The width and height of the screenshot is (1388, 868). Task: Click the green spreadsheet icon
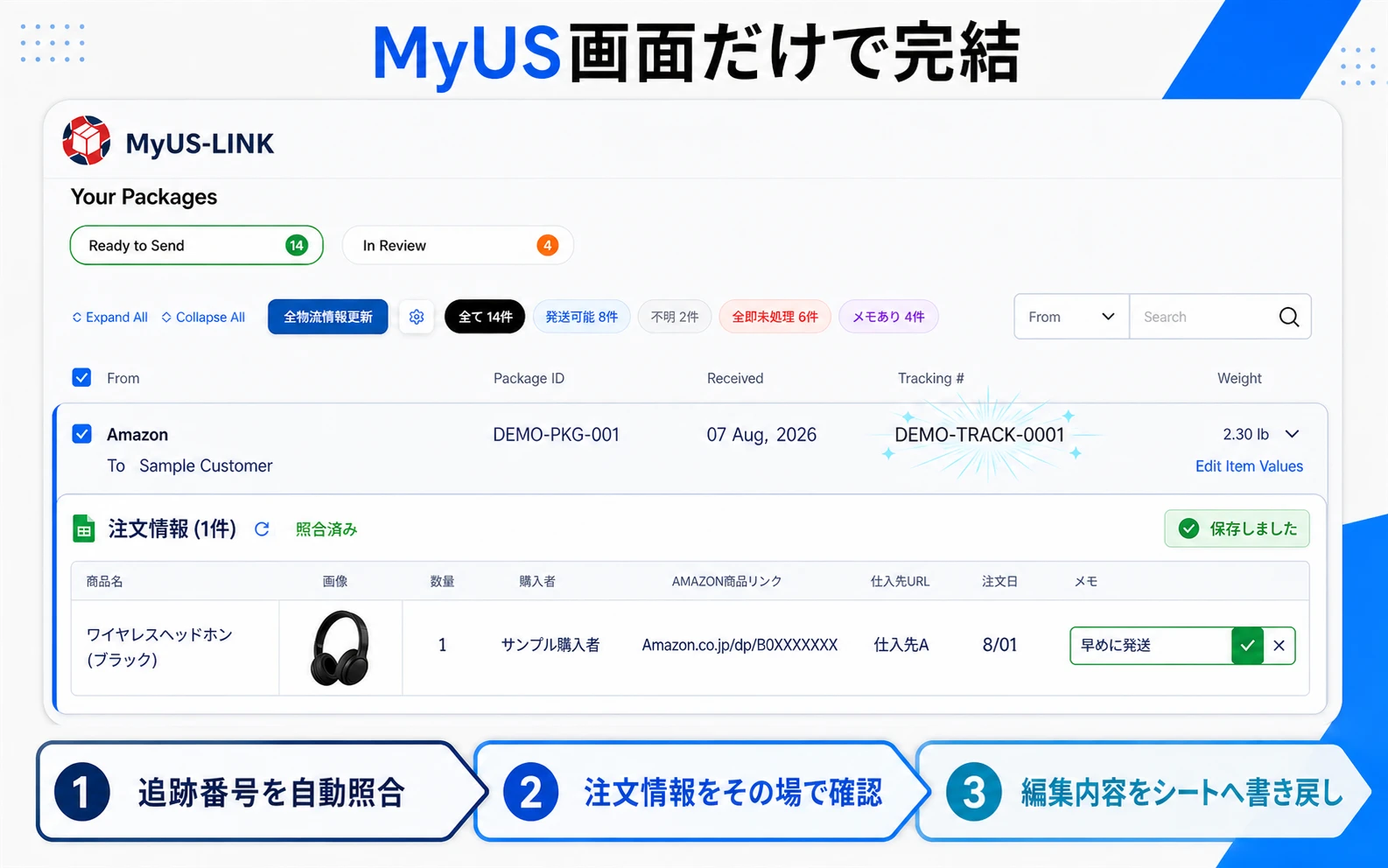pos(84,528)
